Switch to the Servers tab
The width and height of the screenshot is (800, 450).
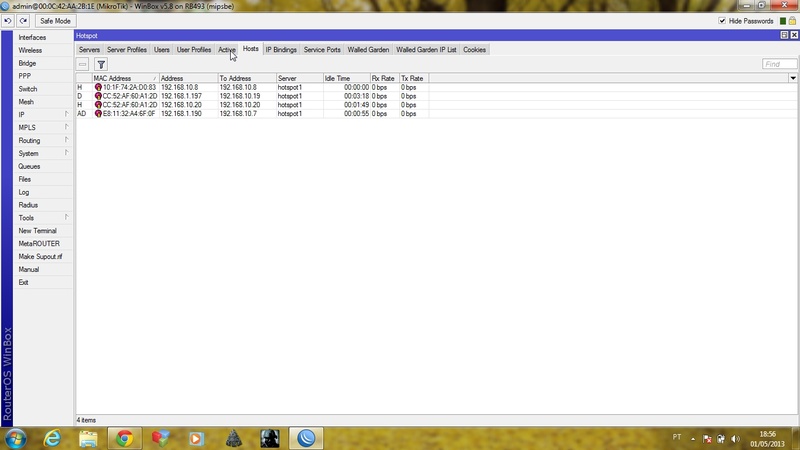tap(89, 49)
